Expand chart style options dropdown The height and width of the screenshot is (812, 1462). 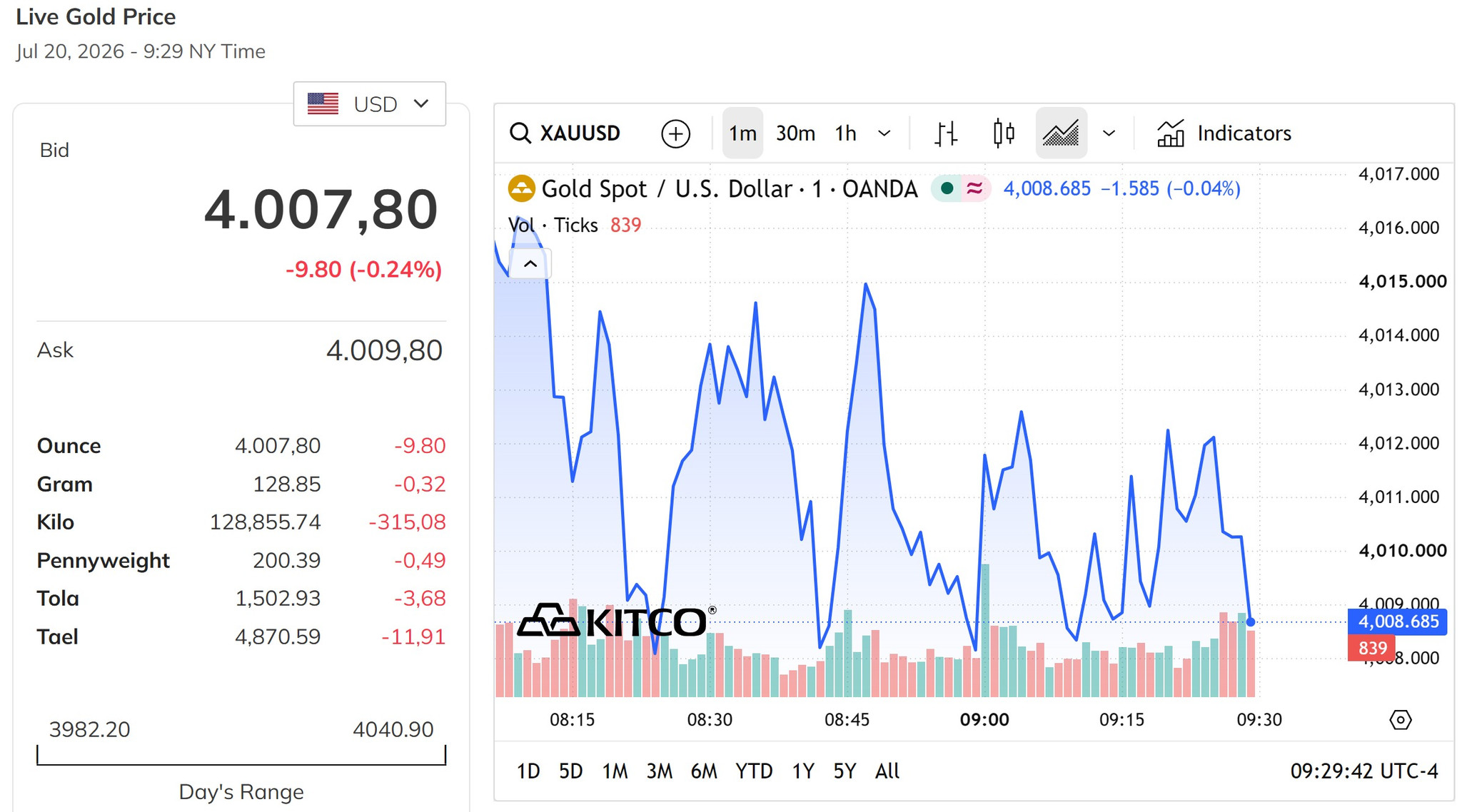(x=1109, y=133)
